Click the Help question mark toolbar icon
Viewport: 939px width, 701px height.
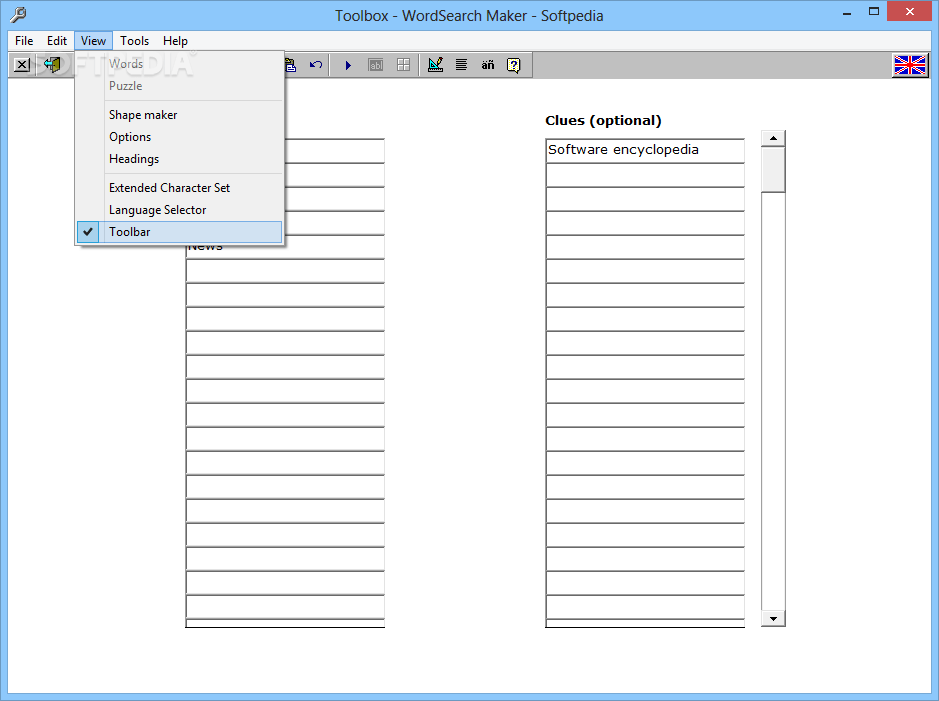tap(513, 65)
